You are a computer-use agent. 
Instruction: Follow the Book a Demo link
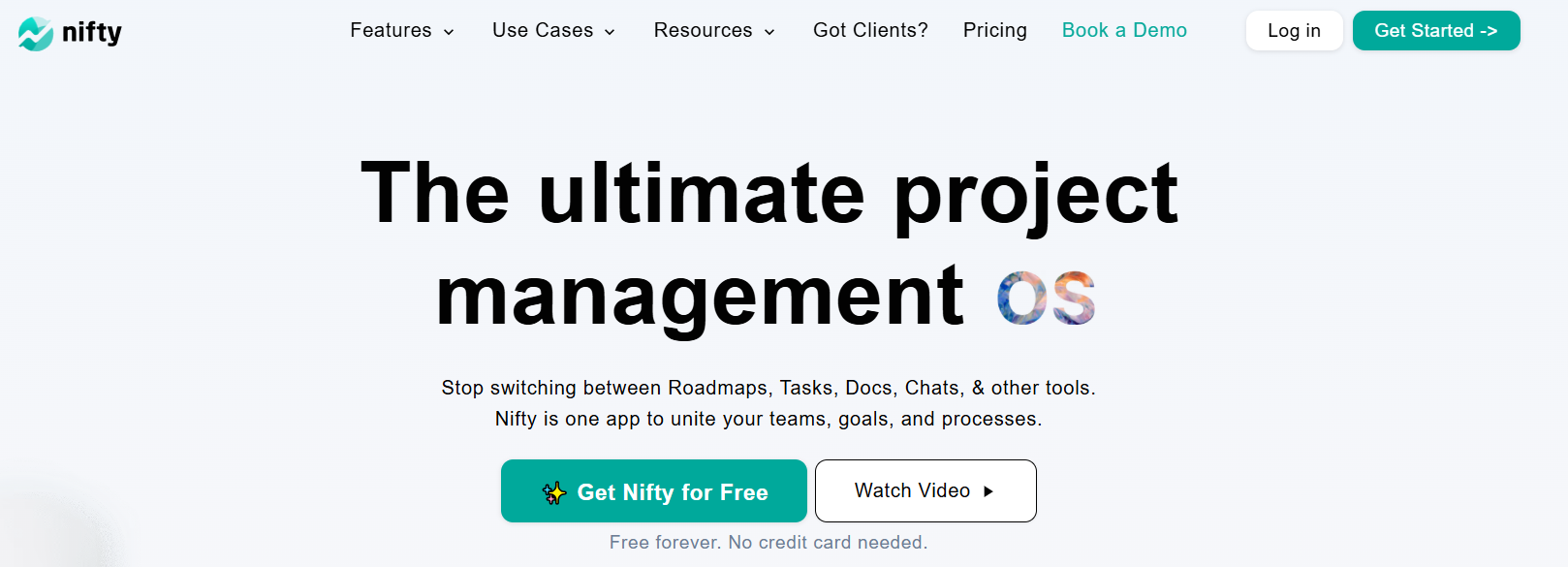click(1124, 30)
